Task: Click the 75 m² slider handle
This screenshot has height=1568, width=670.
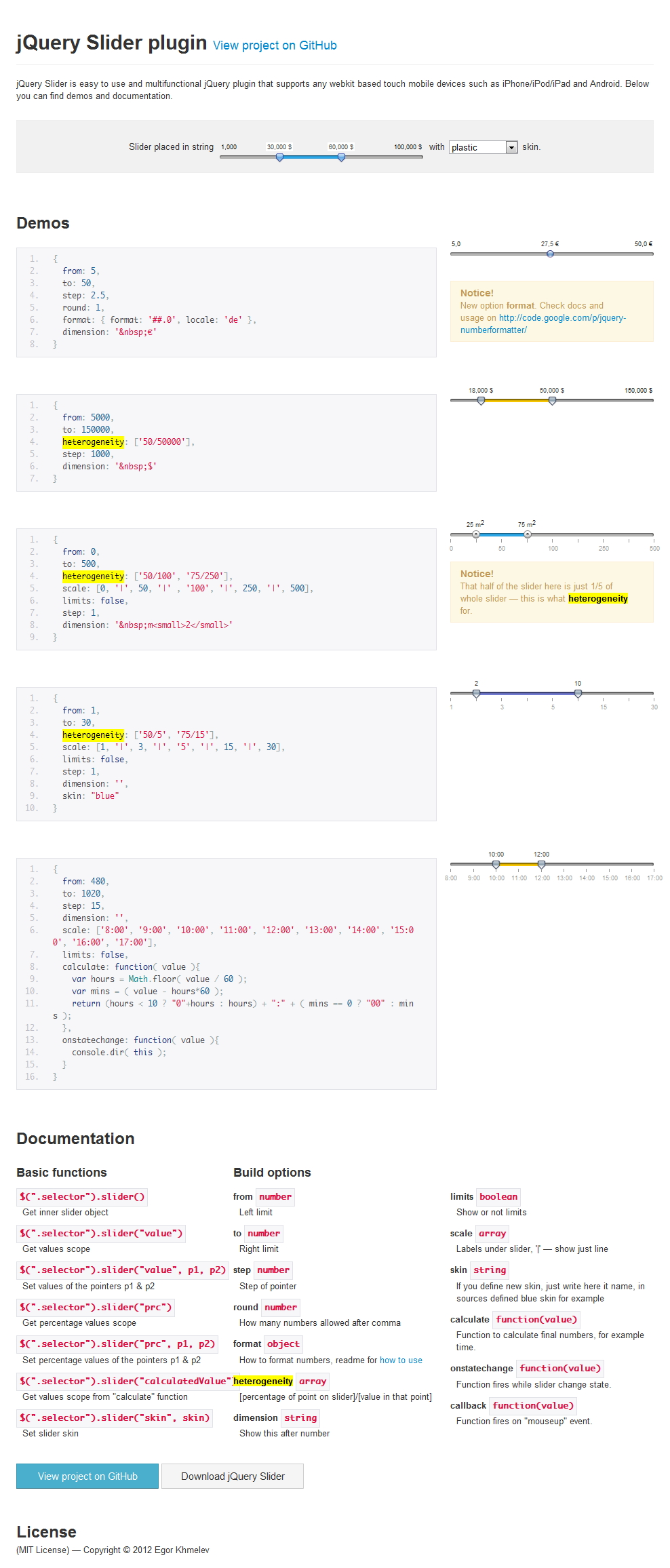Action: (x=527, y=534)
